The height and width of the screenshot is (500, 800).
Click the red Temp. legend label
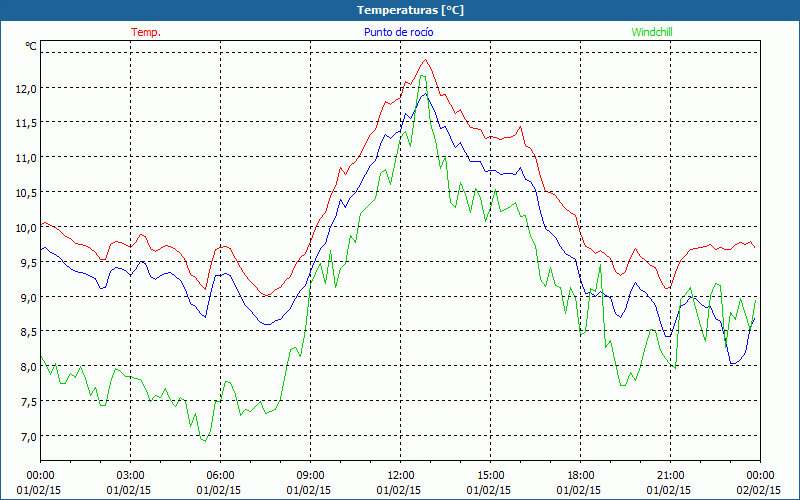pos(146,32)
